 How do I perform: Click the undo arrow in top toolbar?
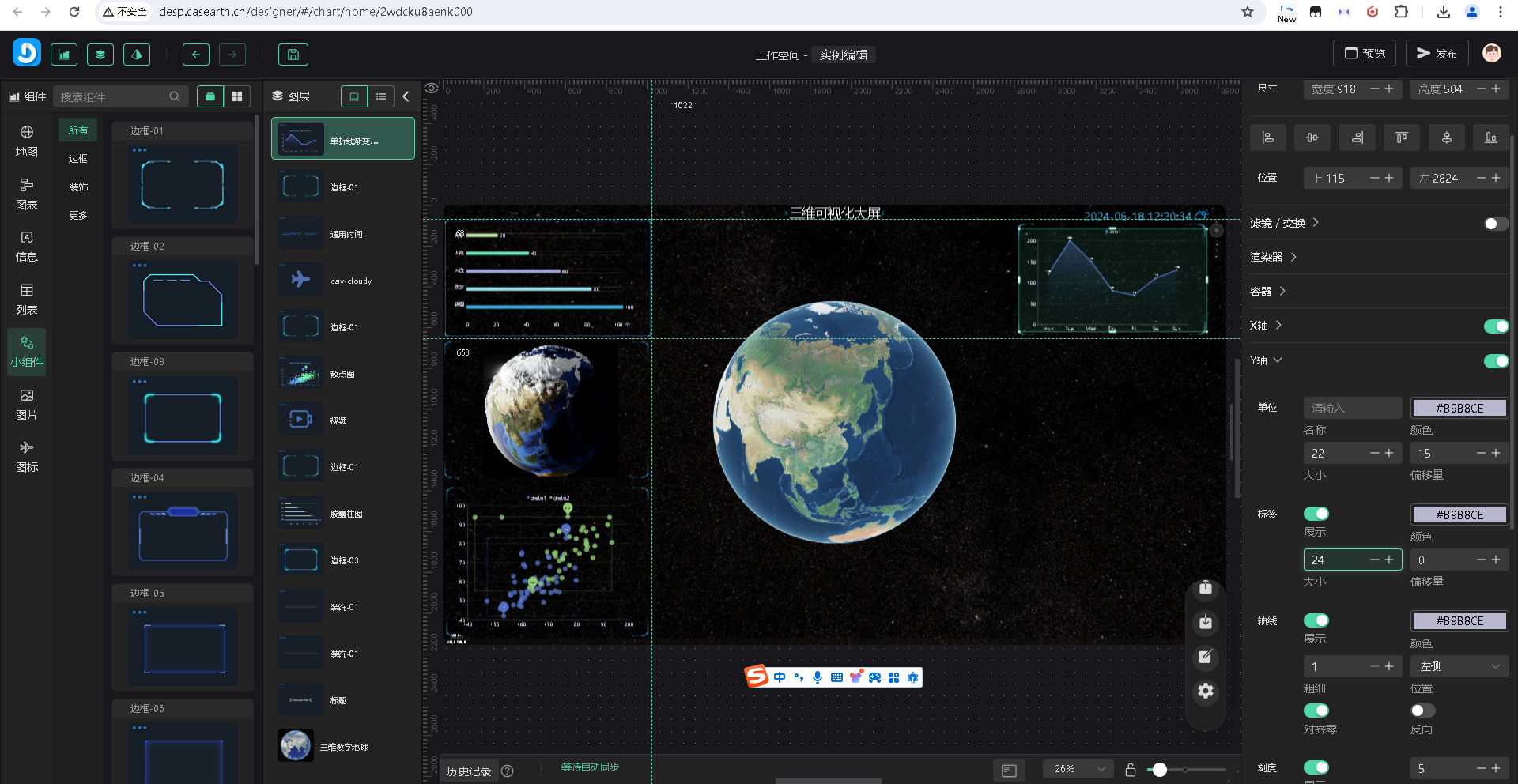click(196, 55)
